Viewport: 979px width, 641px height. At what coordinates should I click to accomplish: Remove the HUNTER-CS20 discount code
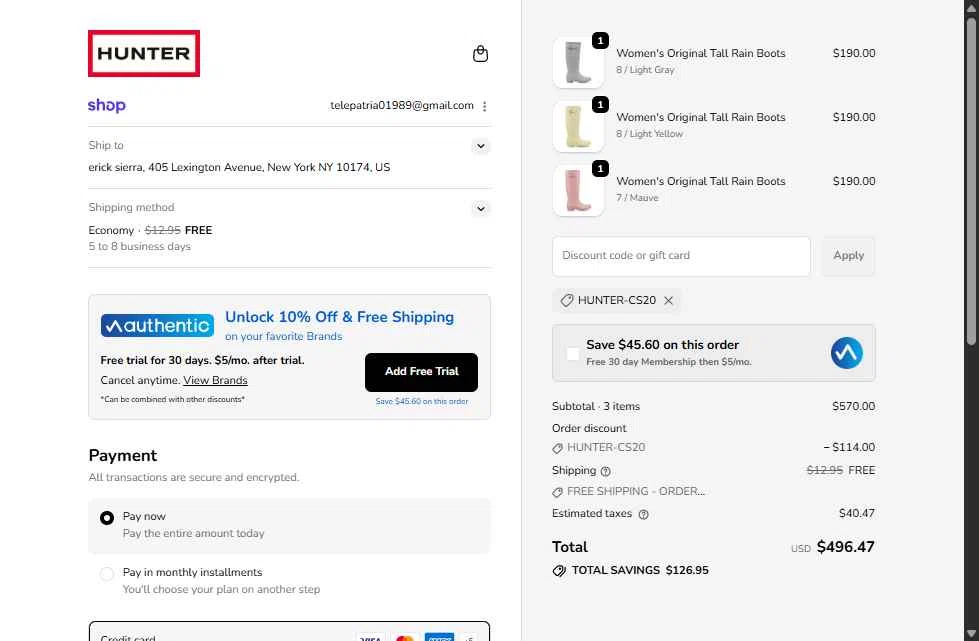click(x=669, y=300)
